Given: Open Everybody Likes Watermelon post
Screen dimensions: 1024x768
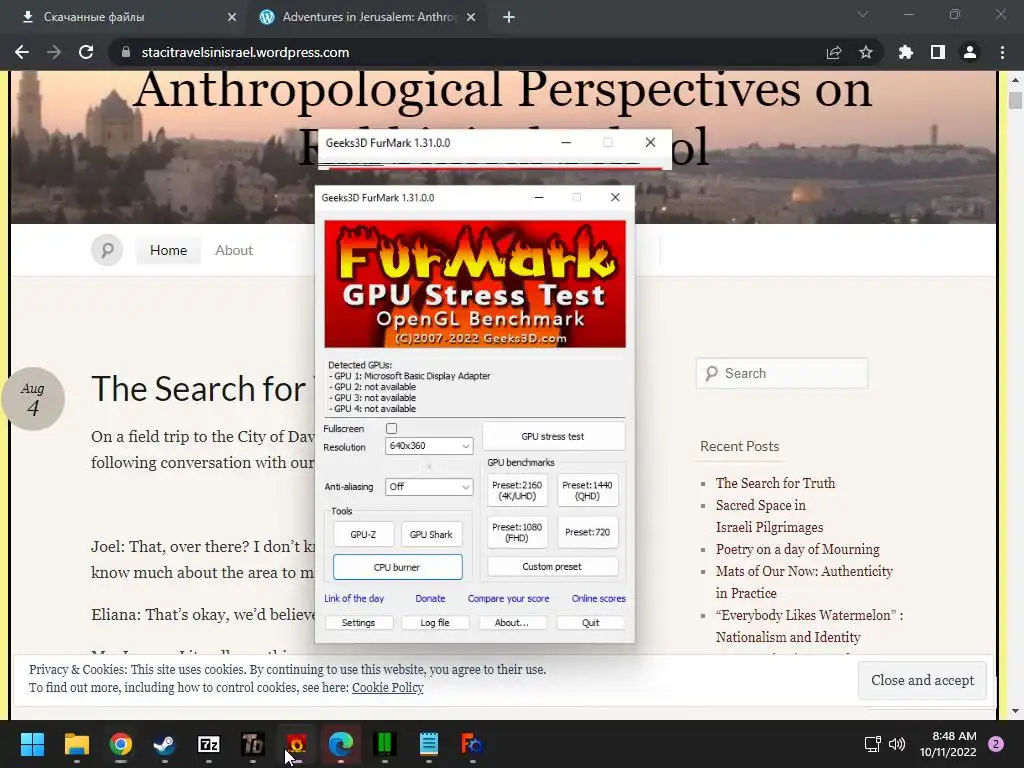Looking at the screenshot, I should [809, 626].
